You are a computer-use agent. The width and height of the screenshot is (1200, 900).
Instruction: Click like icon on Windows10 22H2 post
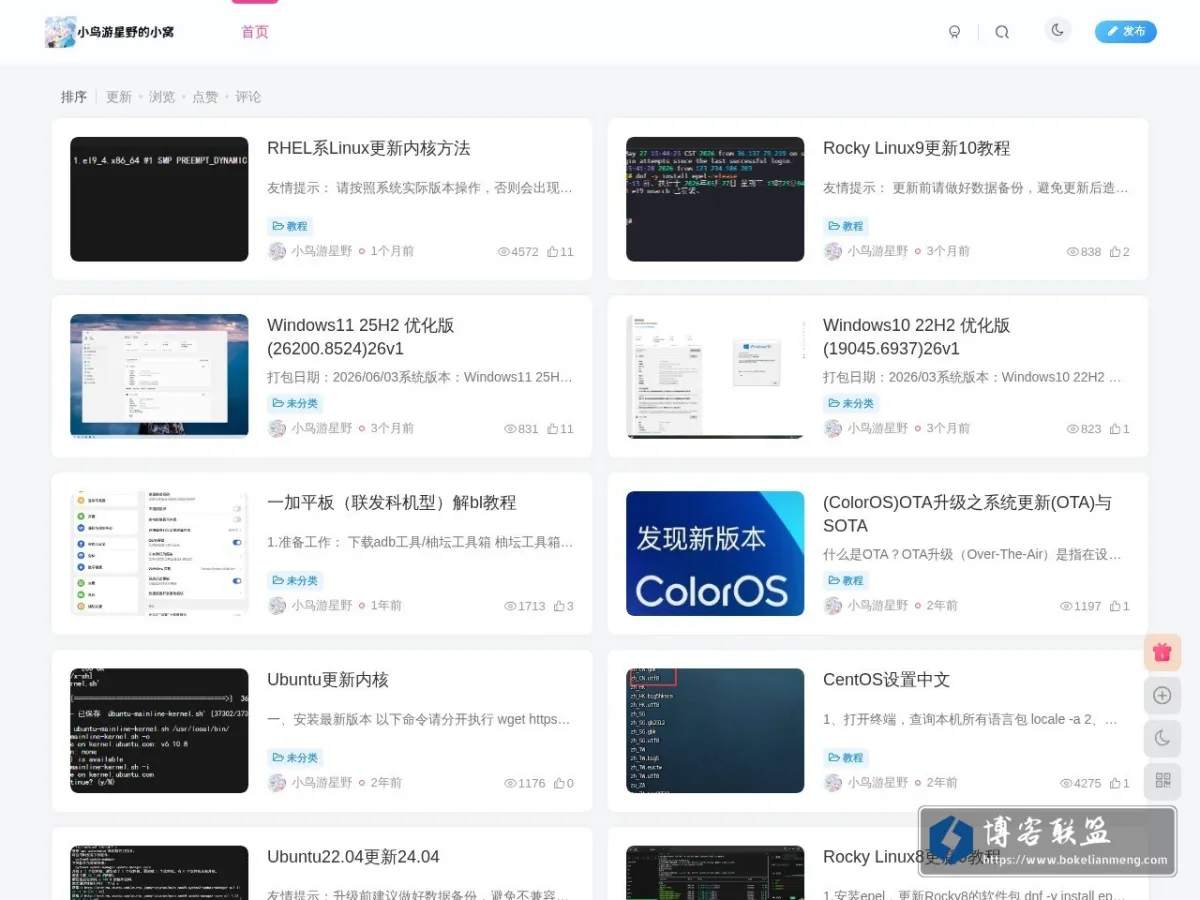pos(1115,429)
